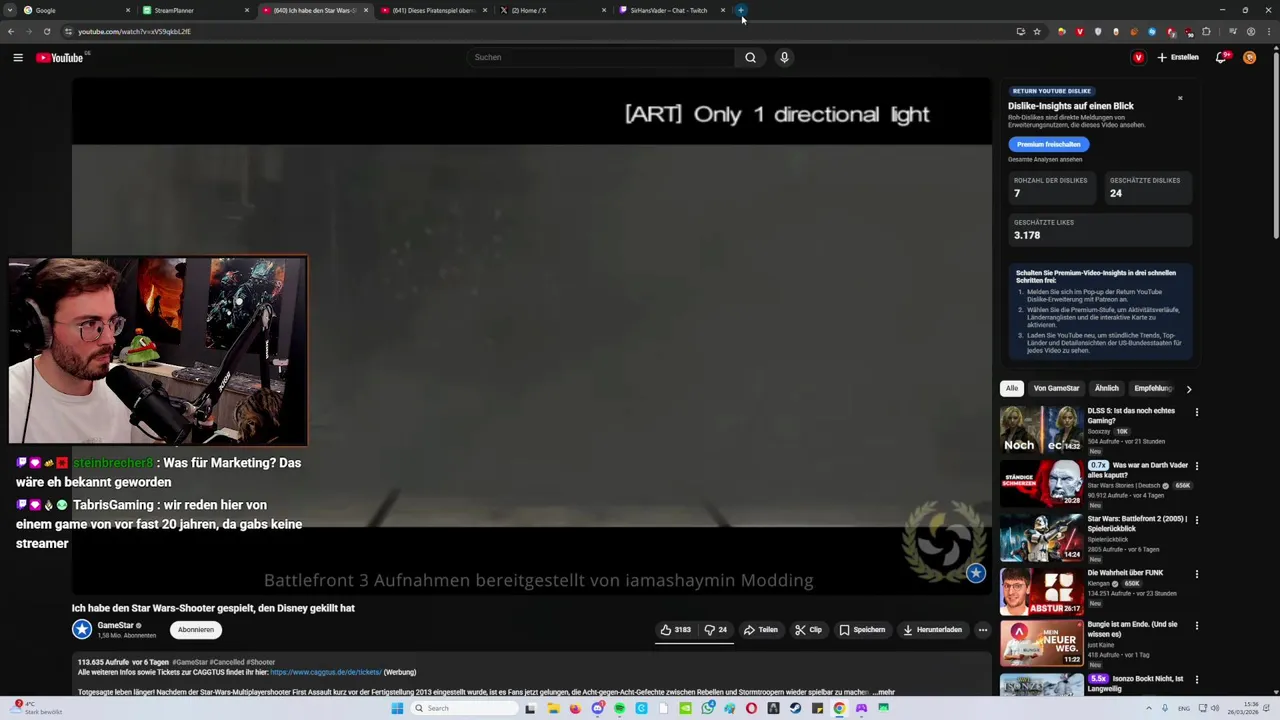Screen dimensions: 1280x720
Task: Click Premium freischalten button
Action: (x=1048, y=144)
